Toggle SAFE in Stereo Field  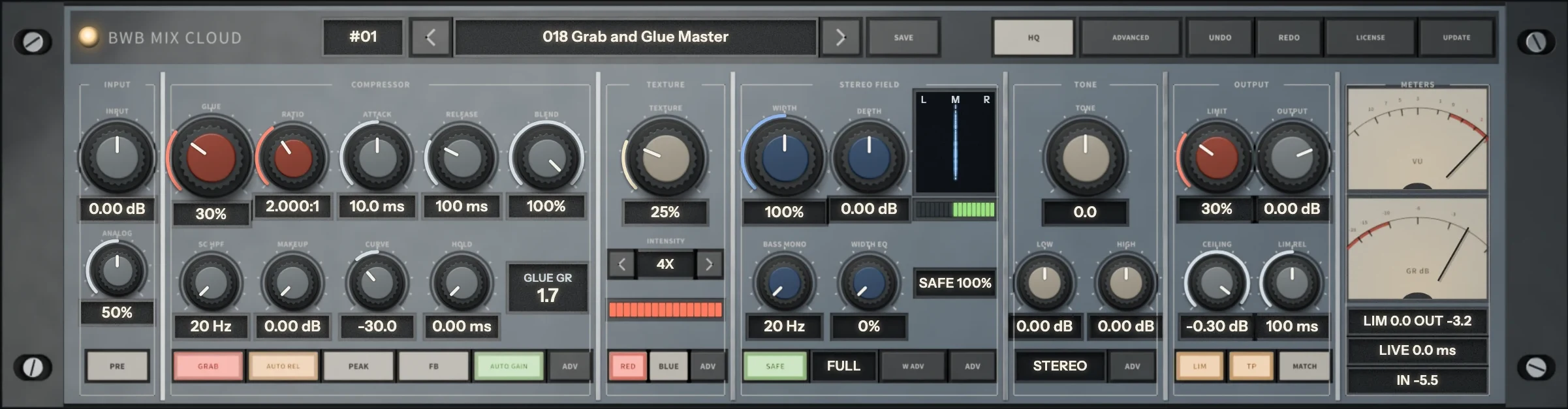pyautogui.click(x=776, y=366)
